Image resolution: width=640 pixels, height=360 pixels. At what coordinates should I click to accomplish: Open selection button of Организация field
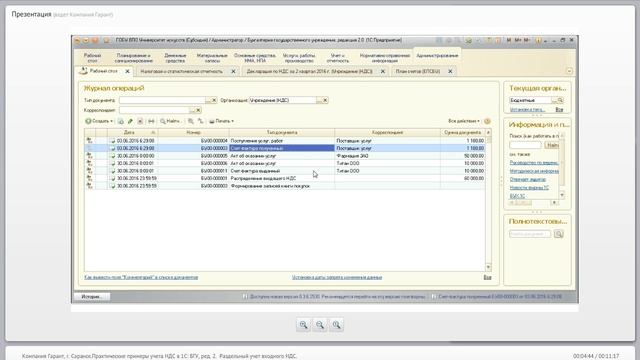(x=319, y=100)
